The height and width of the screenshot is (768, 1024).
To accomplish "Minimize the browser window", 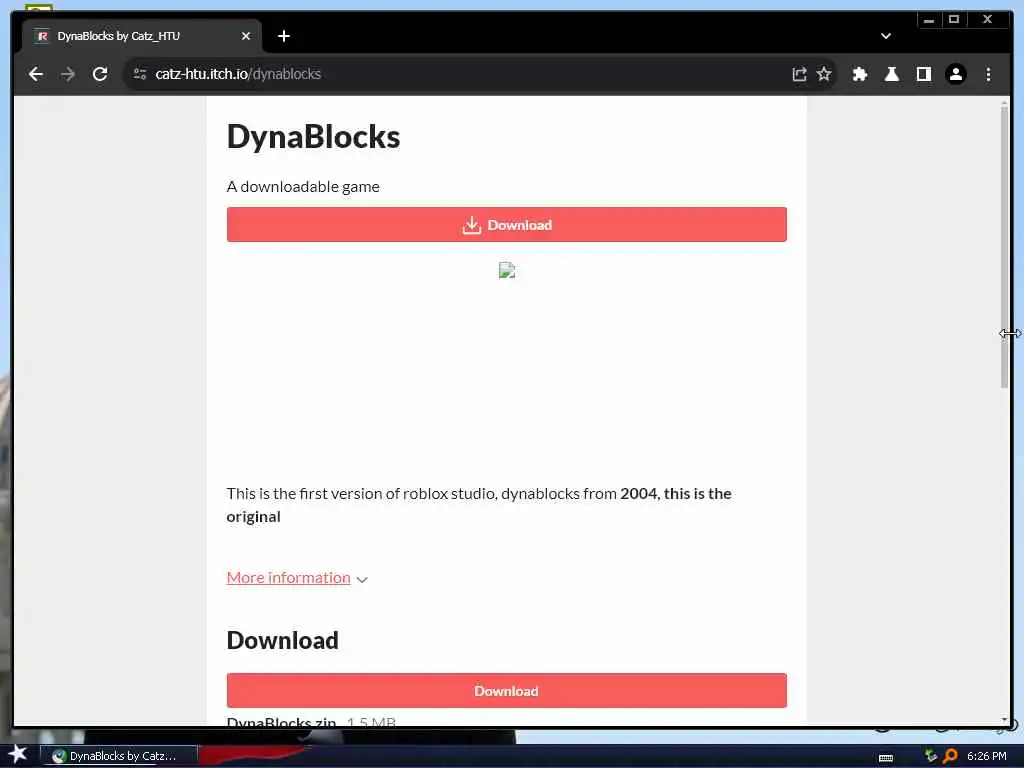I will point(929,20).
